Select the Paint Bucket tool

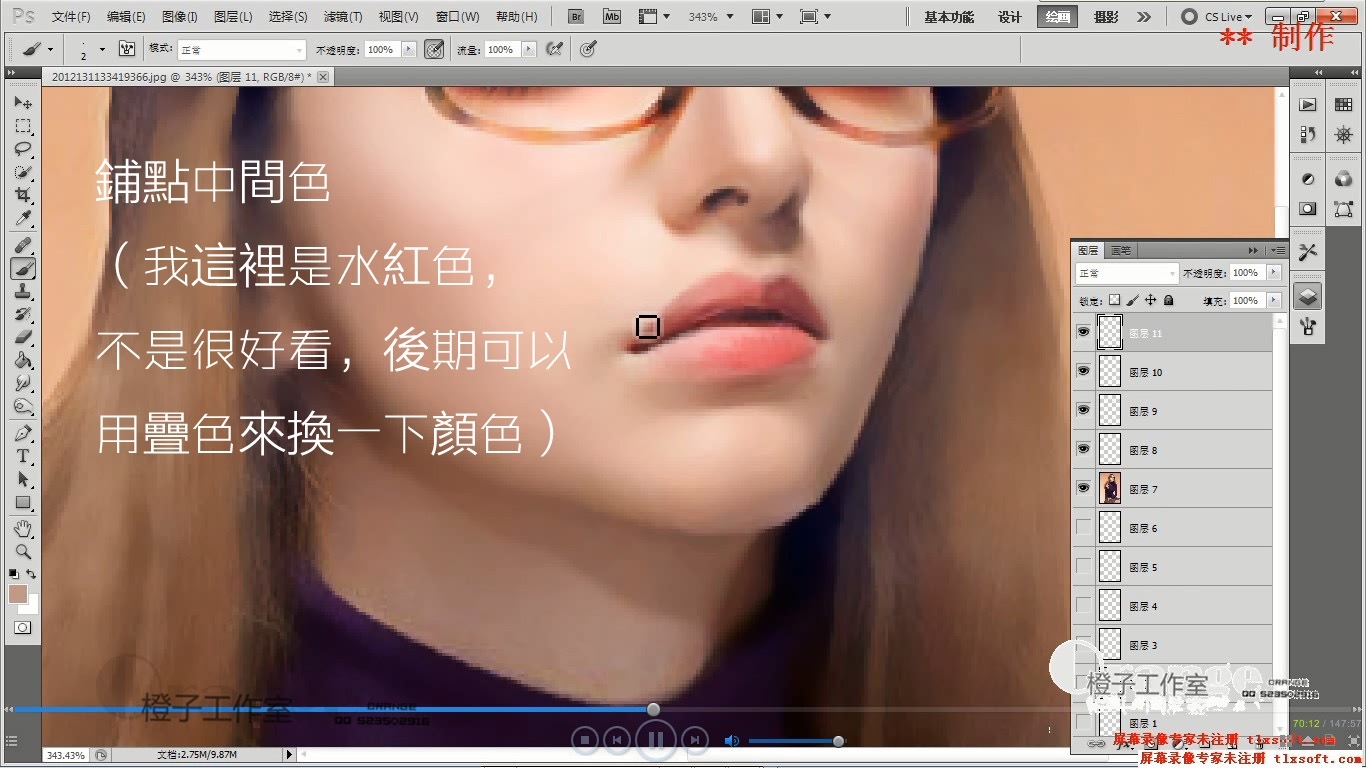(x=23, y=360)
